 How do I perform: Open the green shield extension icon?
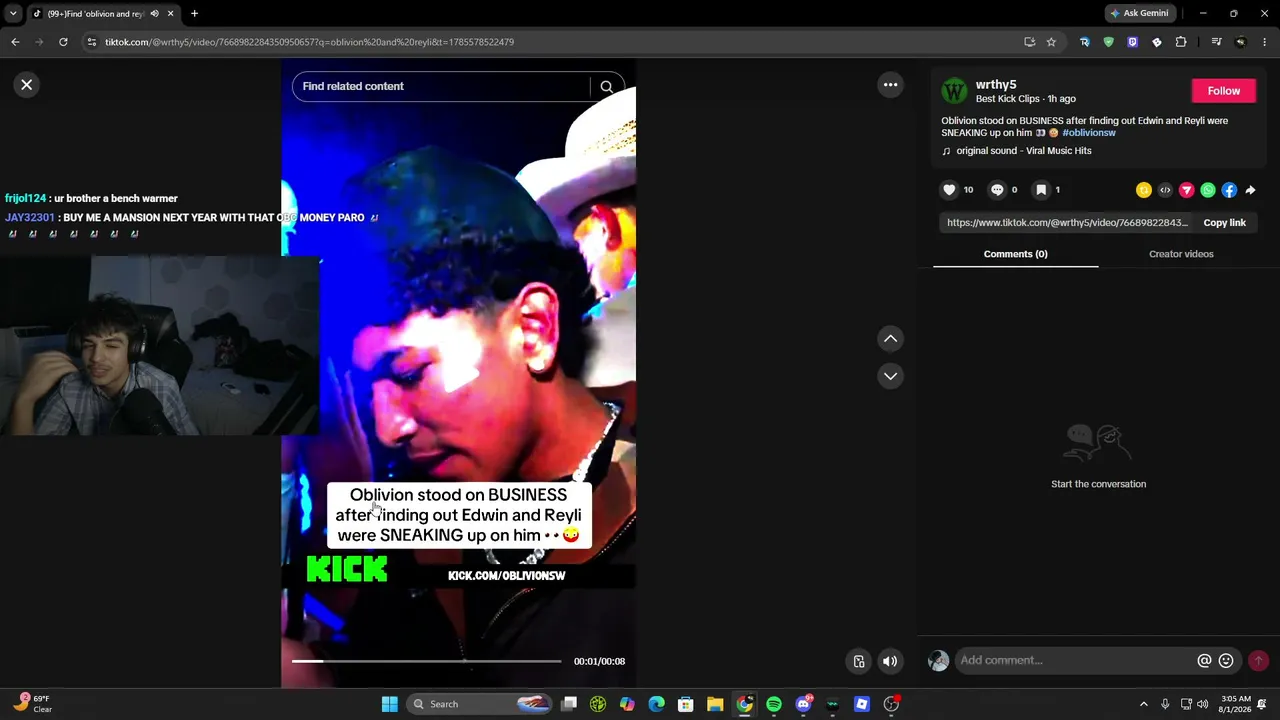click(1108, 42)
